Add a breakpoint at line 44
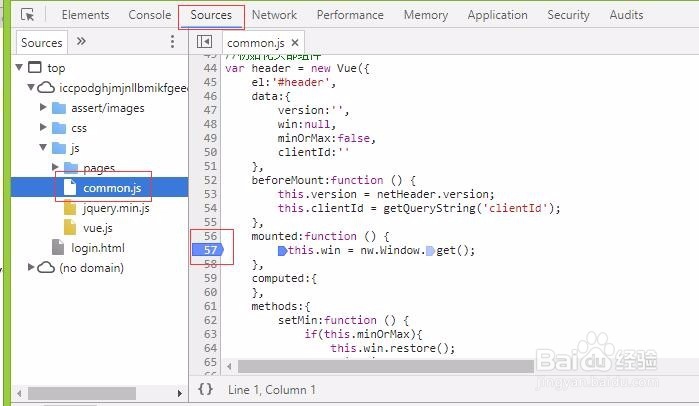 [x=210, y=68]
